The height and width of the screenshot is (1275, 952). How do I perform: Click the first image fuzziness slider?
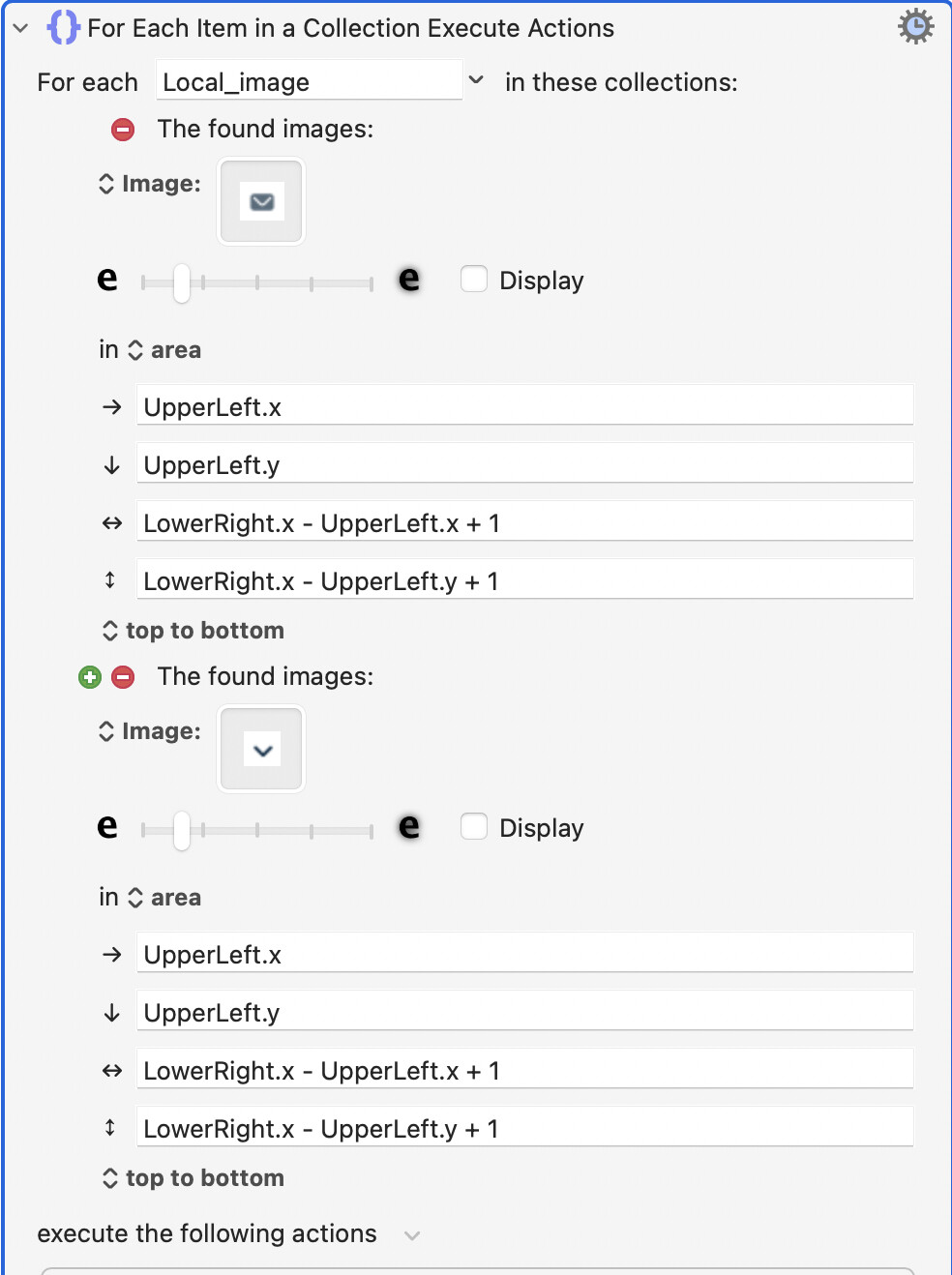[256, 283]
